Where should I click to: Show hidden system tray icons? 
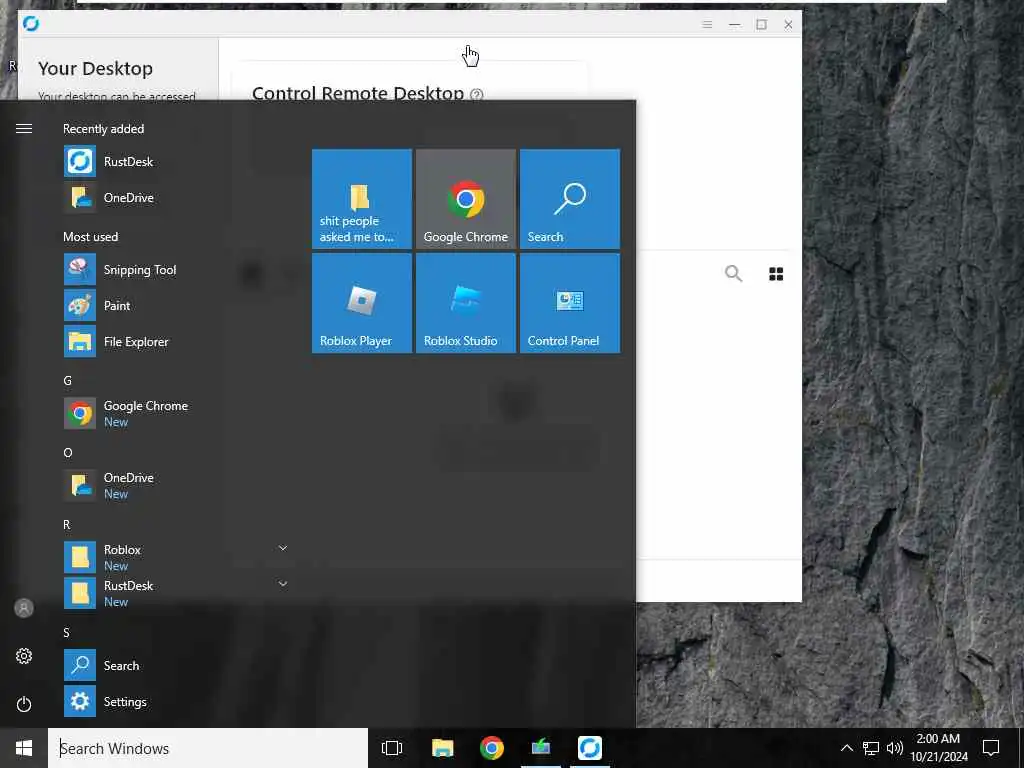point(846,748)
